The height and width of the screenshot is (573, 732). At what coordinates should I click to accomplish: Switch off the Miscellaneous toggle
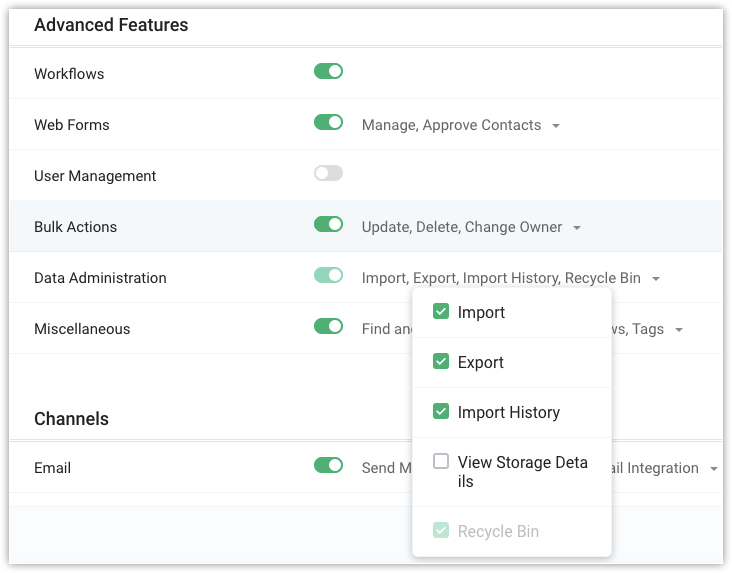point(328,326)
